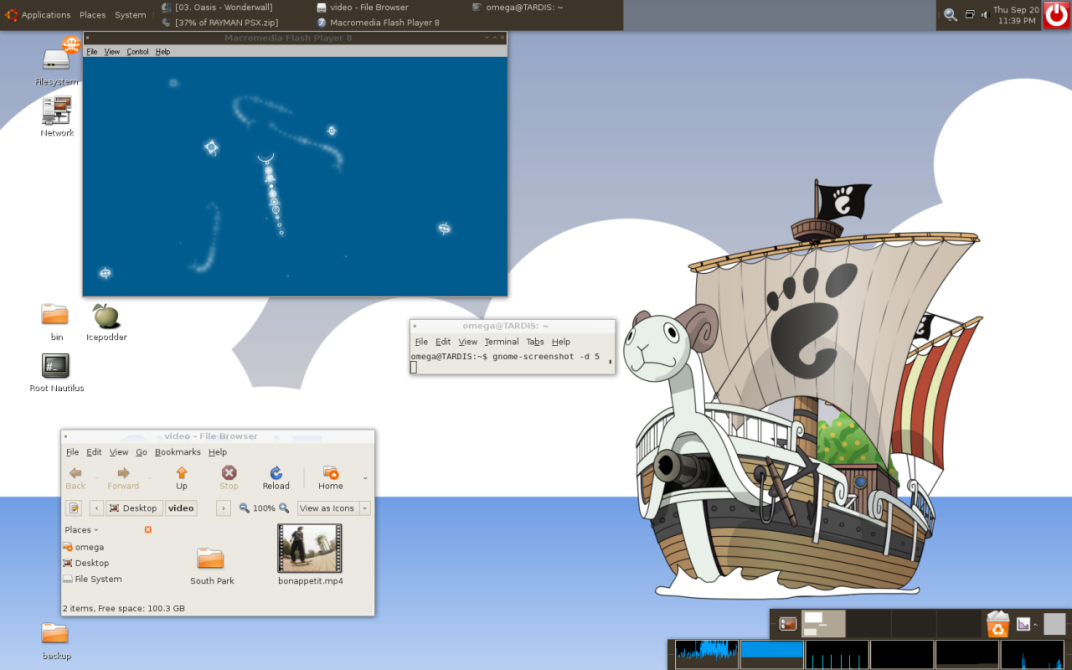This screenshot has width=1072, height=670.
Task: Switch to Oasis - Wonderwall taskbar entry
Action: pyautogui.click(x=217, y=8)
